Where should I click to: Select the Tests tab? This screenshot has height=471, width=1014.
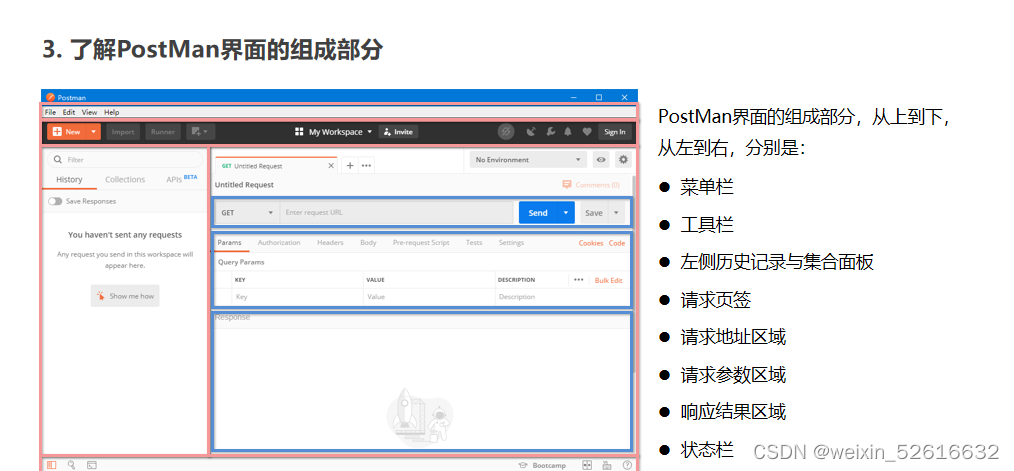pyautogui.click(x=474, y=243)
